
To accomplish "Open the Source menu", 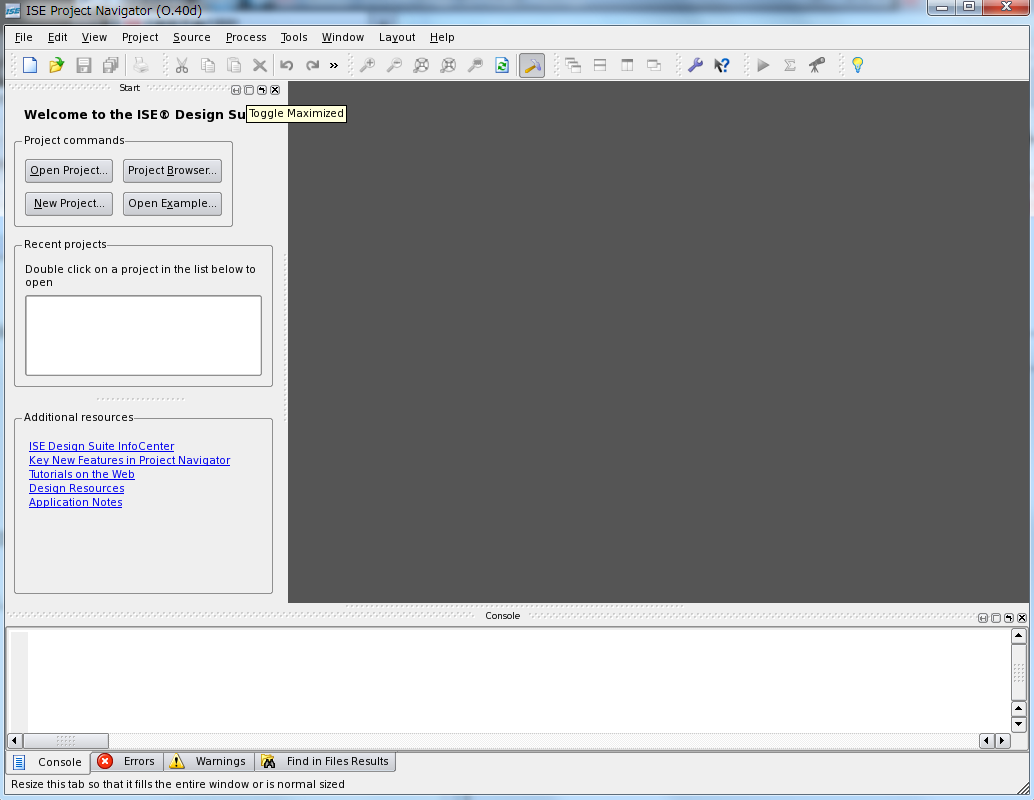I will point(192,38).
